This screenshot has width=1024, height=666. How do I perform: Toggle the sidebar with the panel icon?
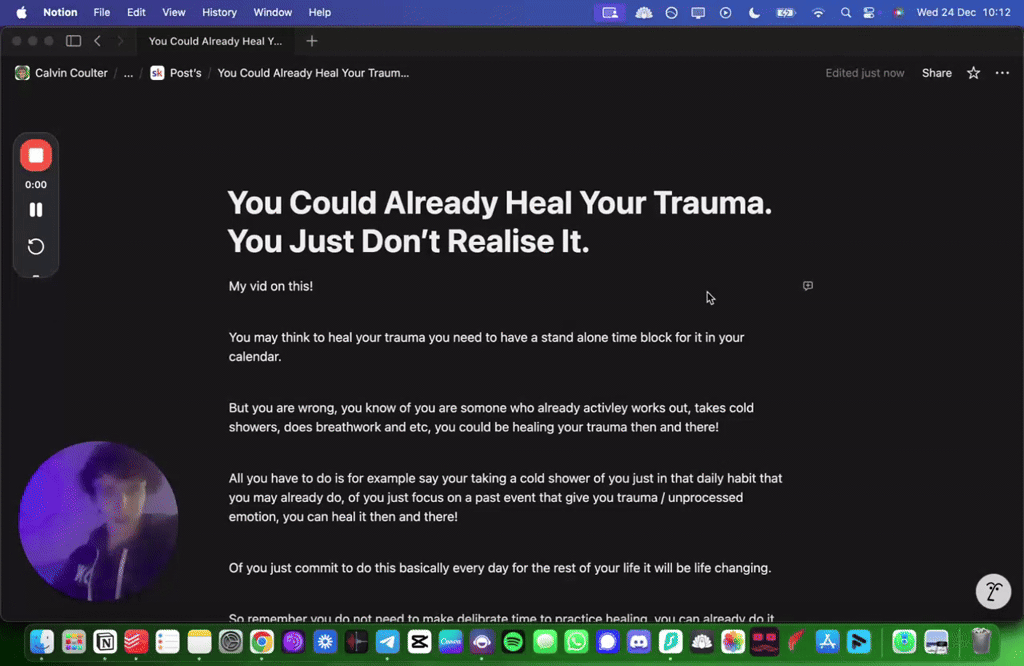tap(73, 40)
